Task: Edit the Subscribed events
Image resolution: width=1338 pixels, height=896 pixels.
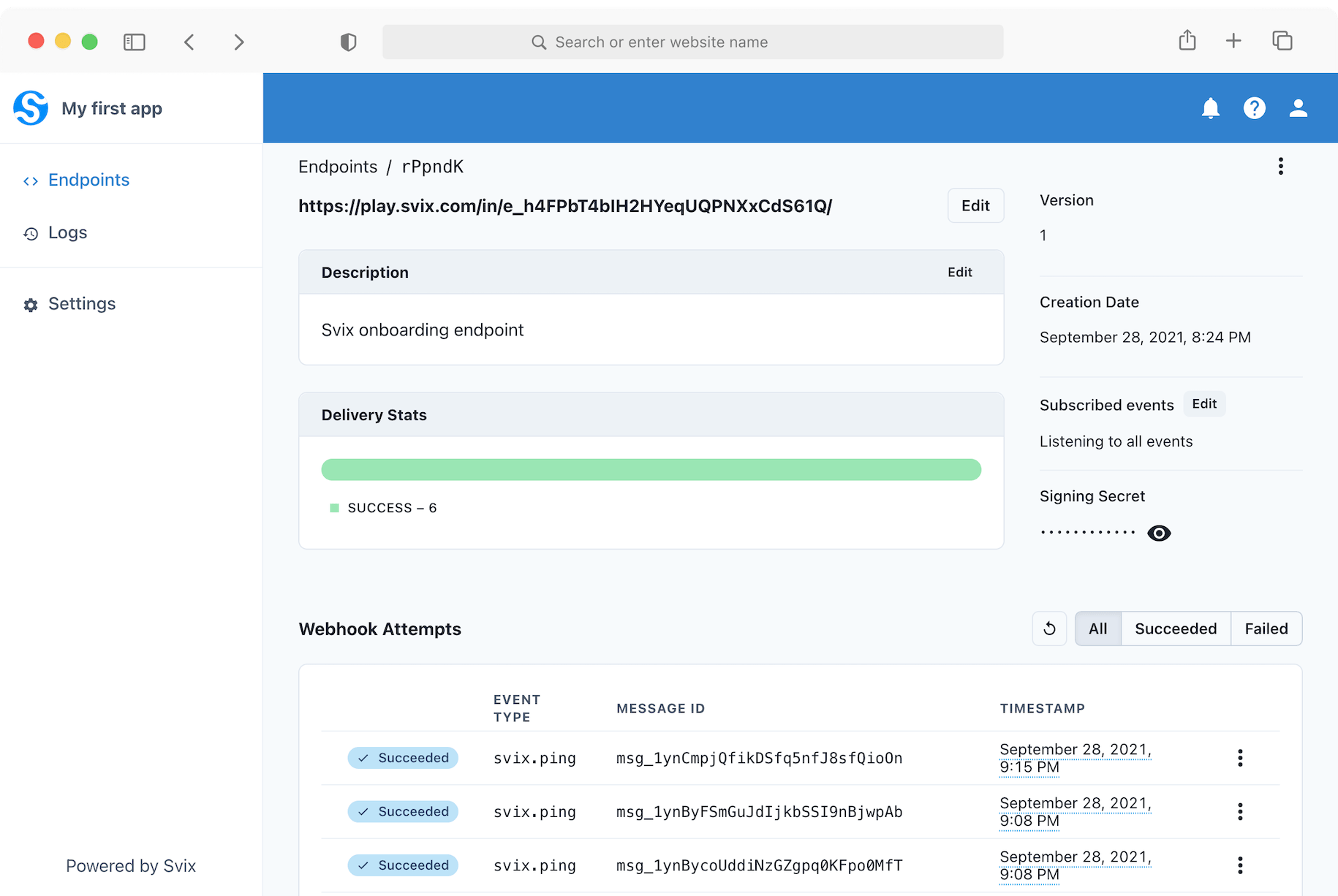Action: 1204,404
